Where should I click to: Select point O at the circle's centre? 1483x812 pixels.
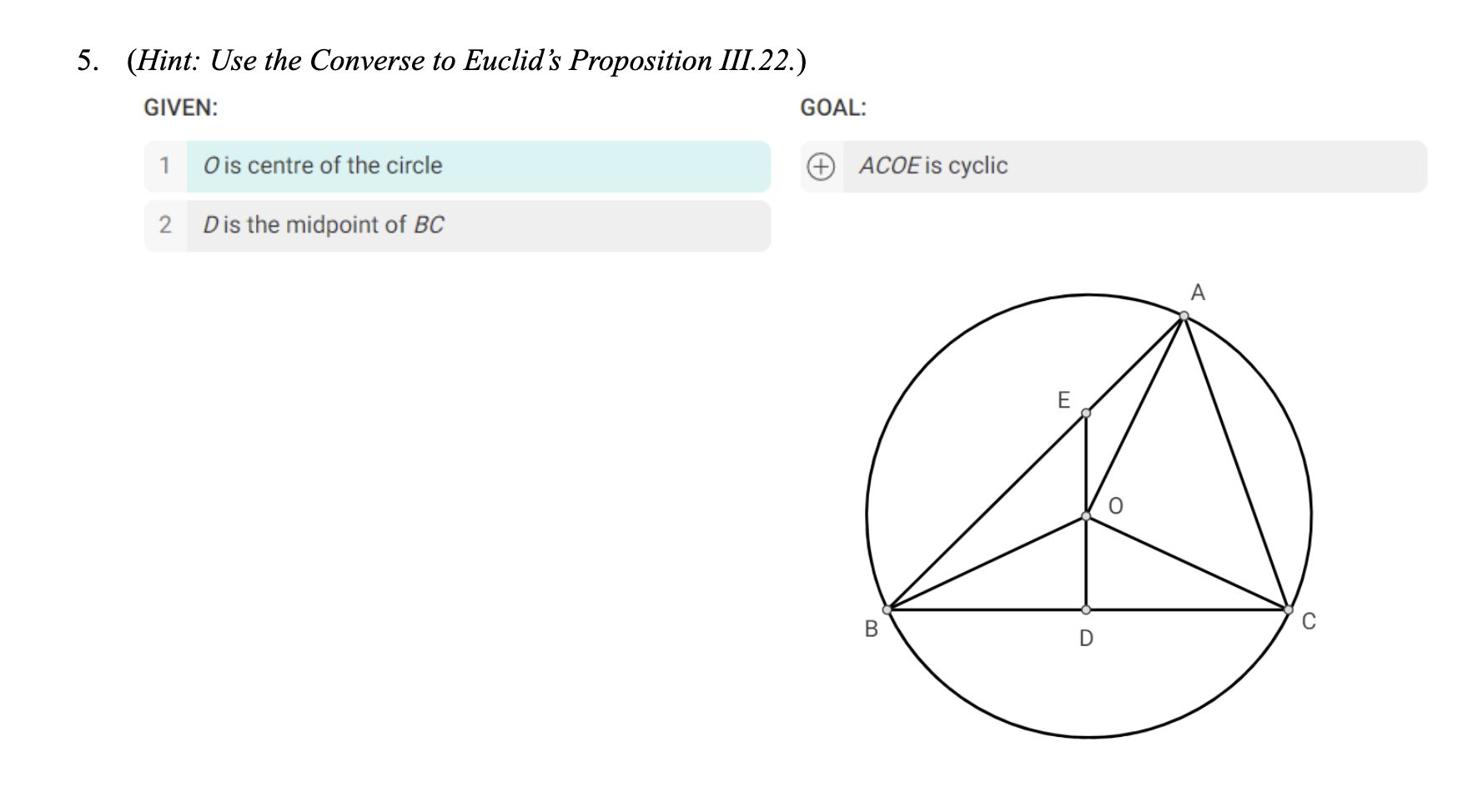pos(1085,519)
